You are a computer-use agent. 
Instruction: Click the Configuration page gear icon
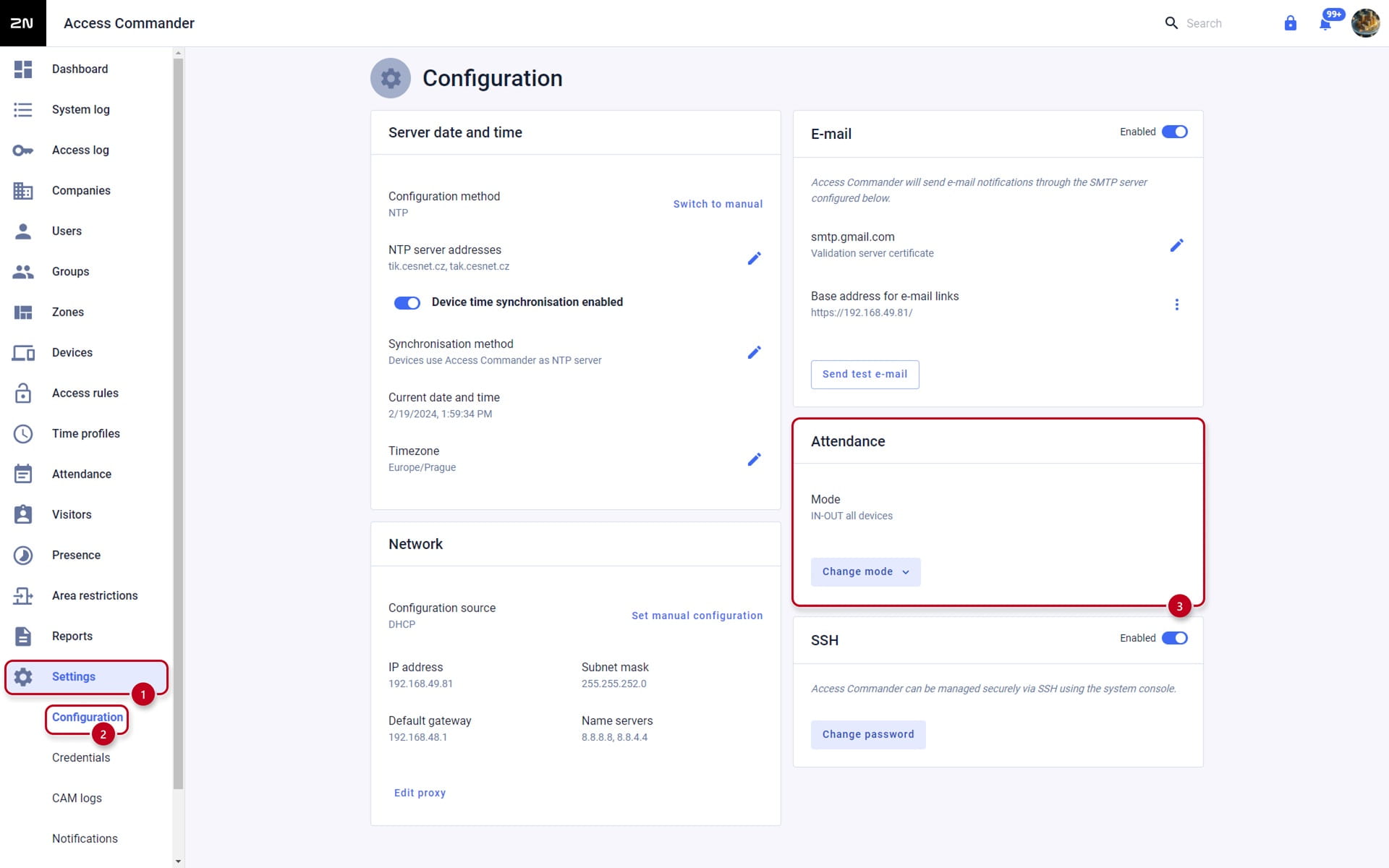(391, 78)
